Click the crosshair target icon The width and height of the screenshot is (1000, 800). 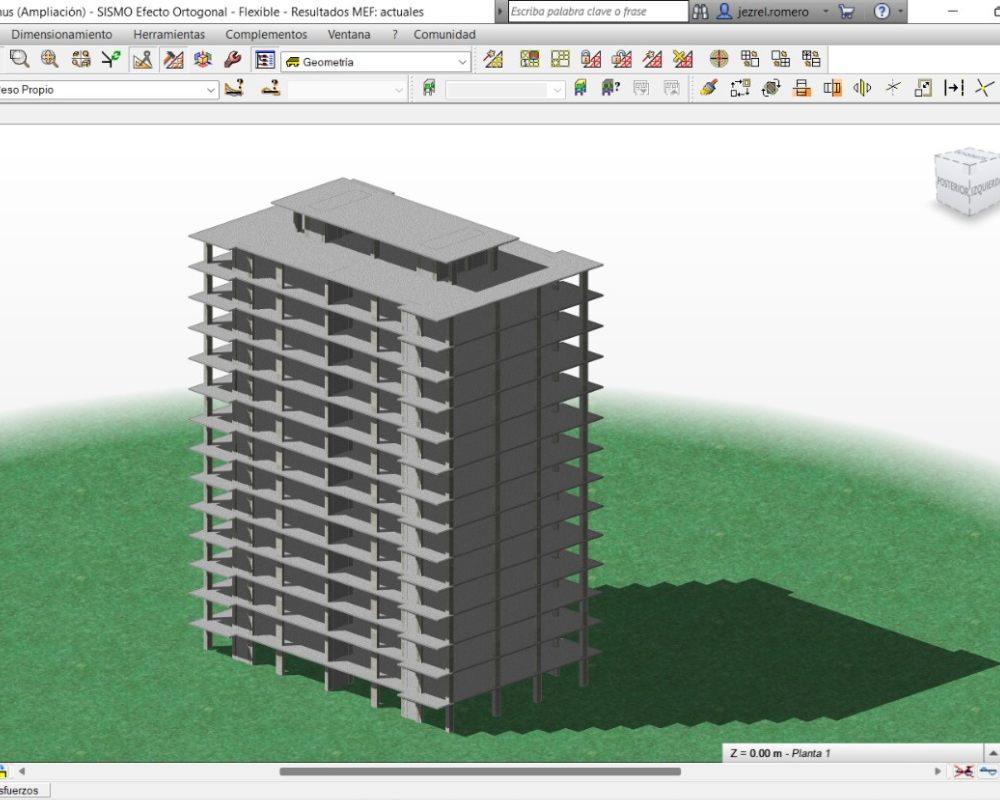click(x=719, y=59)
